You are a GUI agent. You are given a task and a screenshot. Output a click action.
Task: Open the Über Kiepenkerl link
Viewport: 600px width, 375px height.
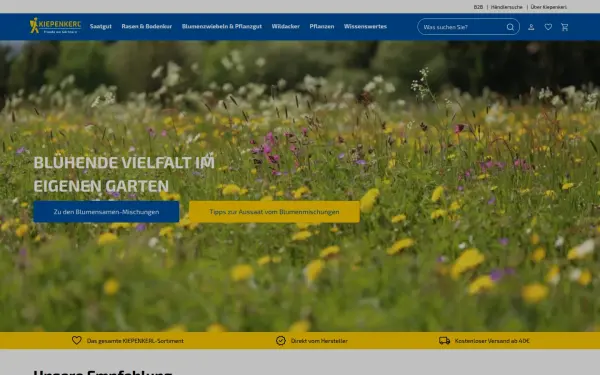click(x=548, y=7)
